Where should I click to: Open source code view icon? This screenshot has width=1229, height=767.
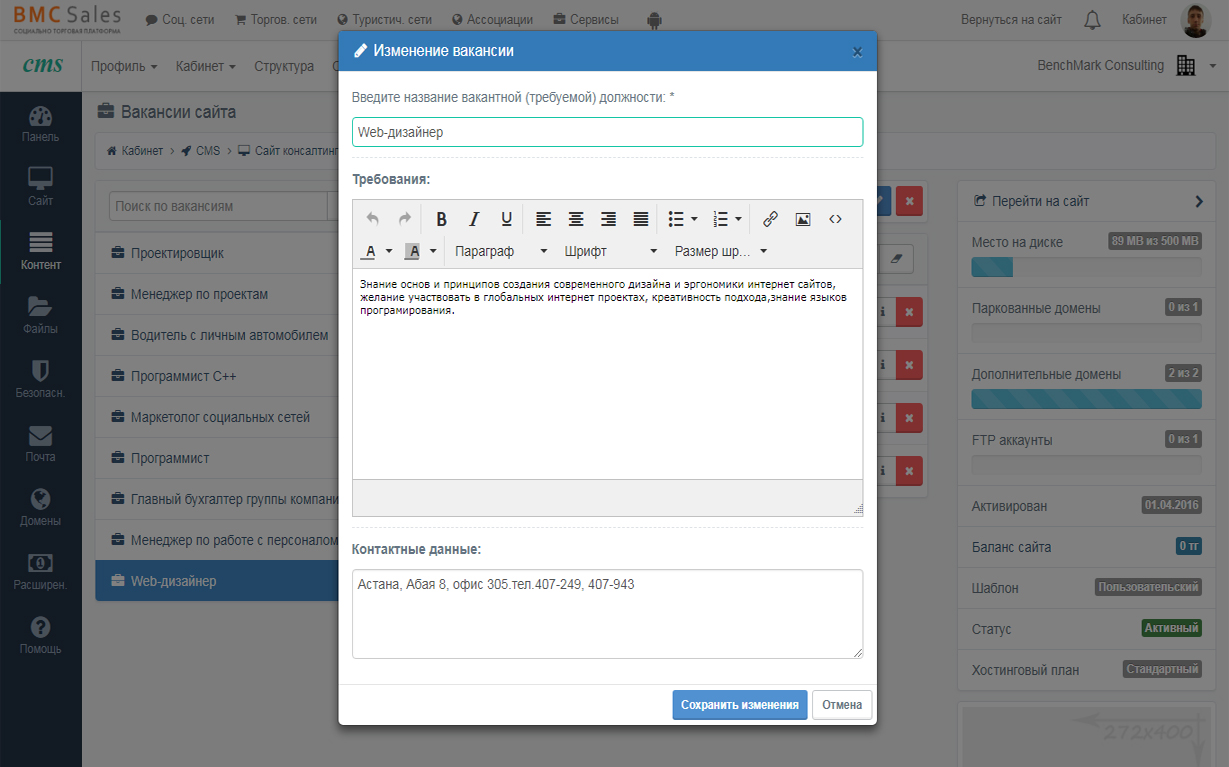pos(835,219)
